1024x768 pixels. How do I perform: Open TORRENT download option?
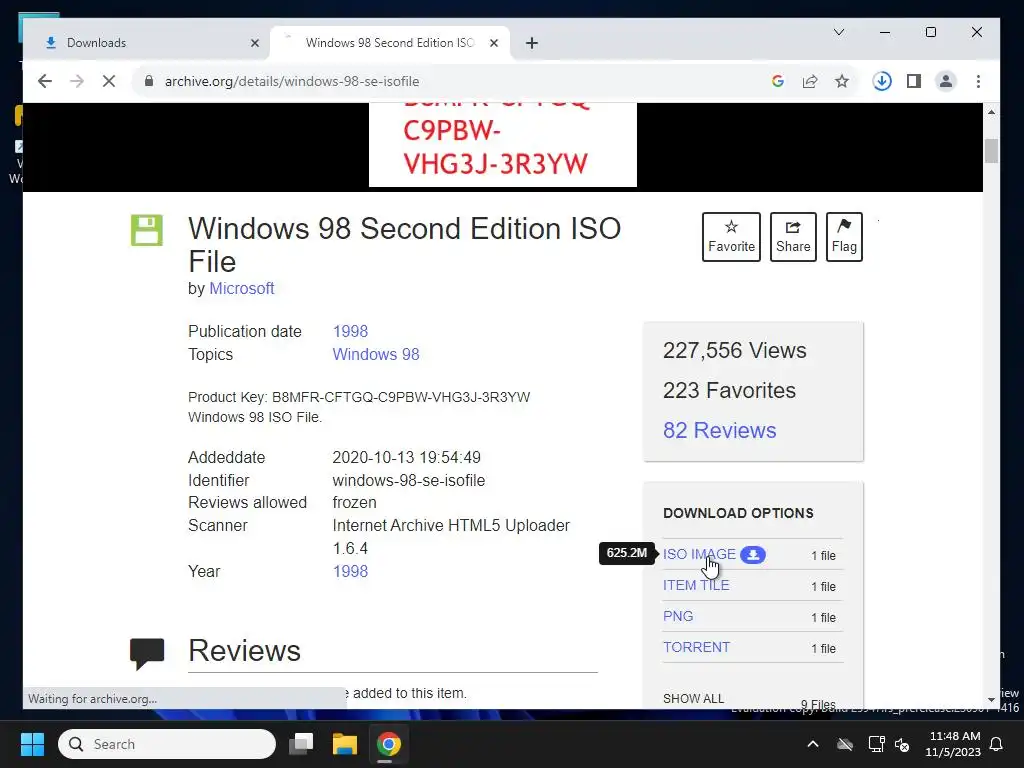click(696, 647)
